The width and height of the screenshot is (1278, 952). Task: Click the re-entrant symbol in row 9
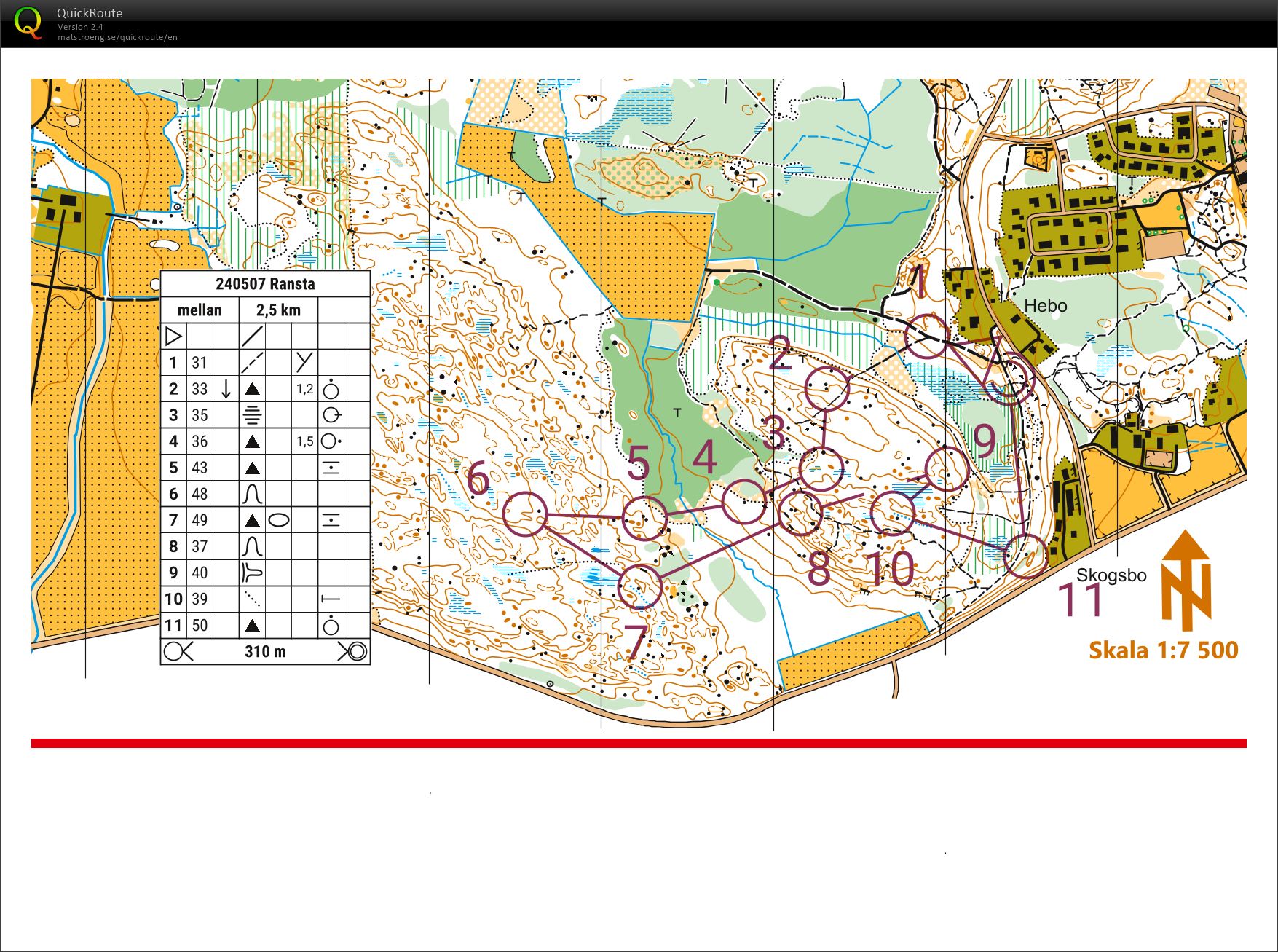pos(252,573)
